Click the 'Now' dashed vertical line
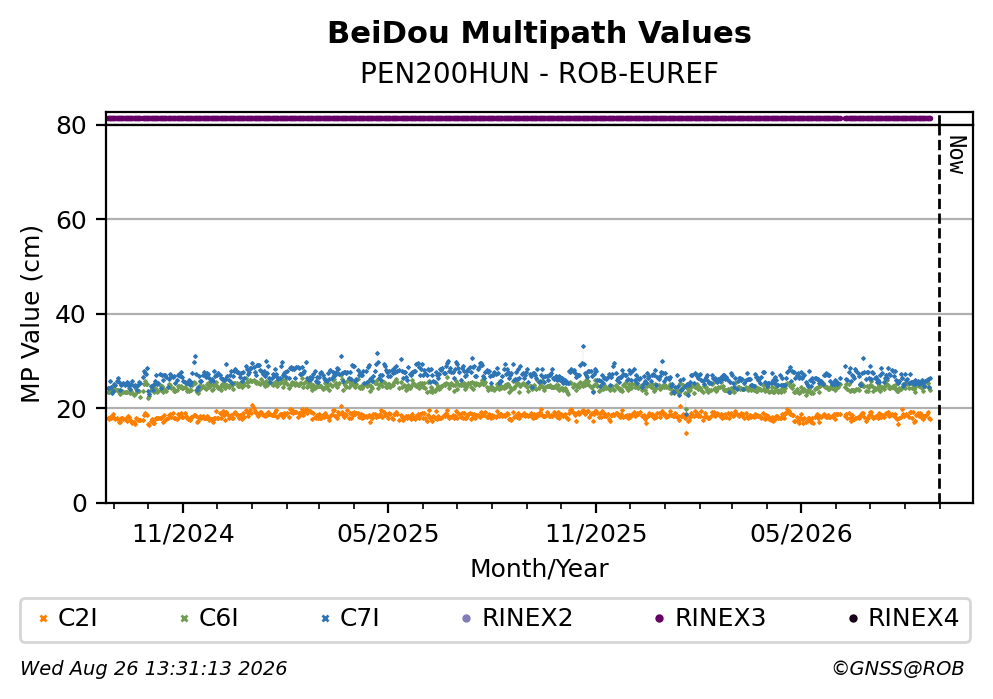Screen dimensions: 993x699 pos(939,308)
